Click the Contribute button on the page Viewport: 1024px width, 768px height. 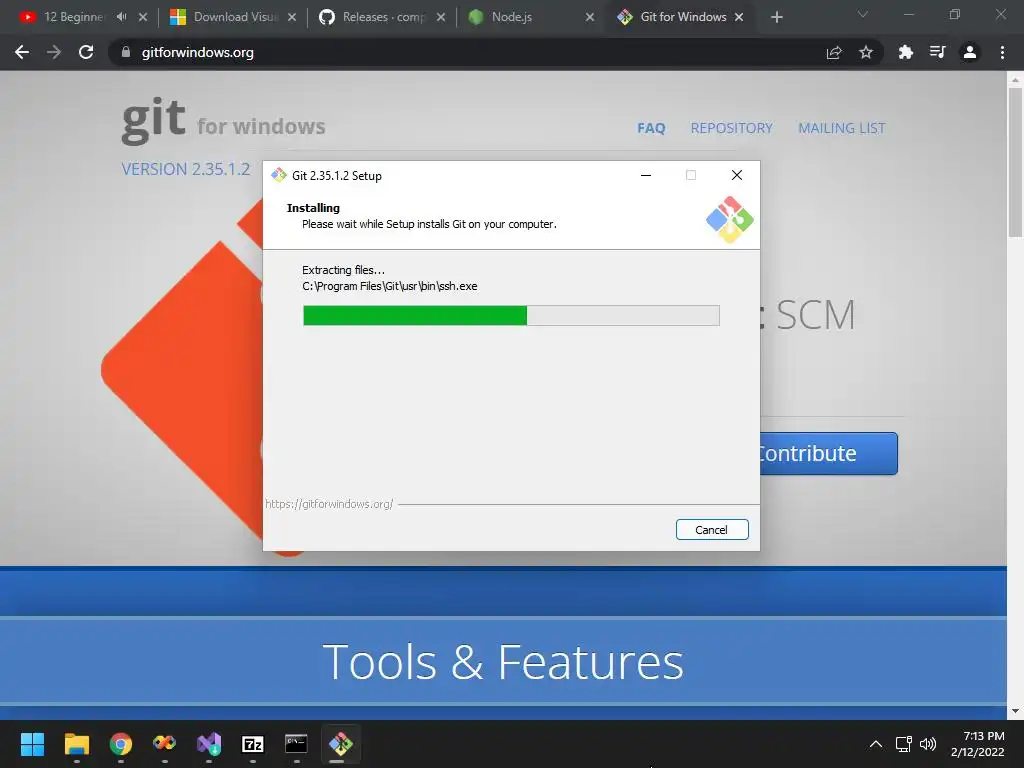pos(829,453)
